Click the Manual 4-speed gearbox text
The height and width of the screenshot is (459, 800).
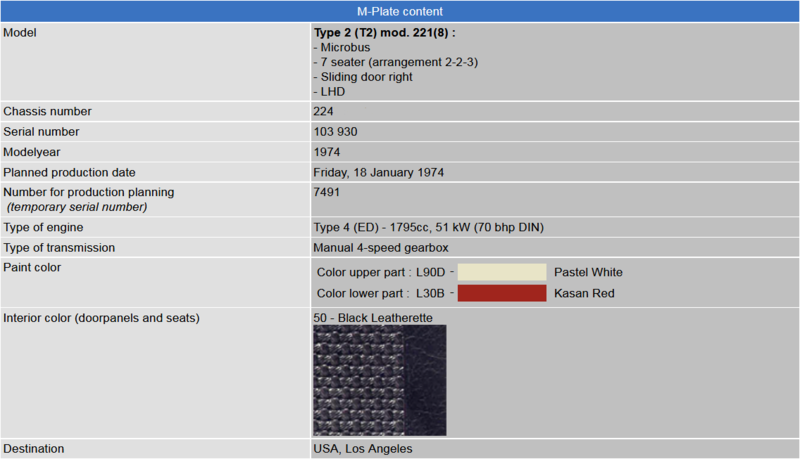(x=379, y=247)
